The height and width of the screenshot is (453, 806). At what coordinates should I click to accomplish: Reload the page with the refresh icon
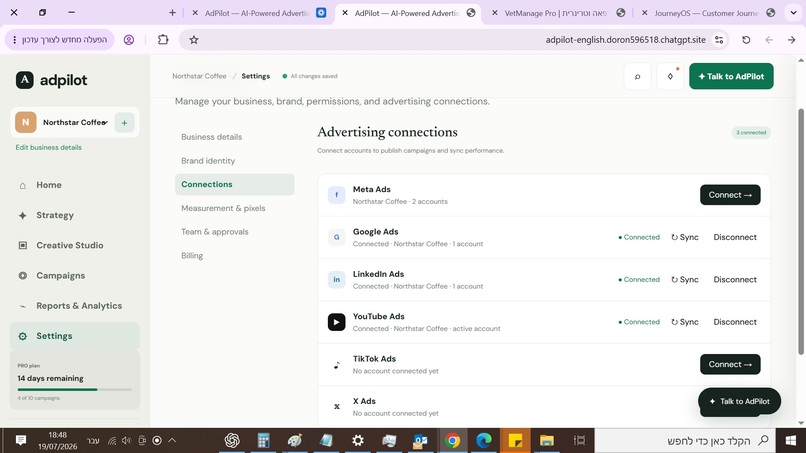pyautogui.click(x=746, y=40)
